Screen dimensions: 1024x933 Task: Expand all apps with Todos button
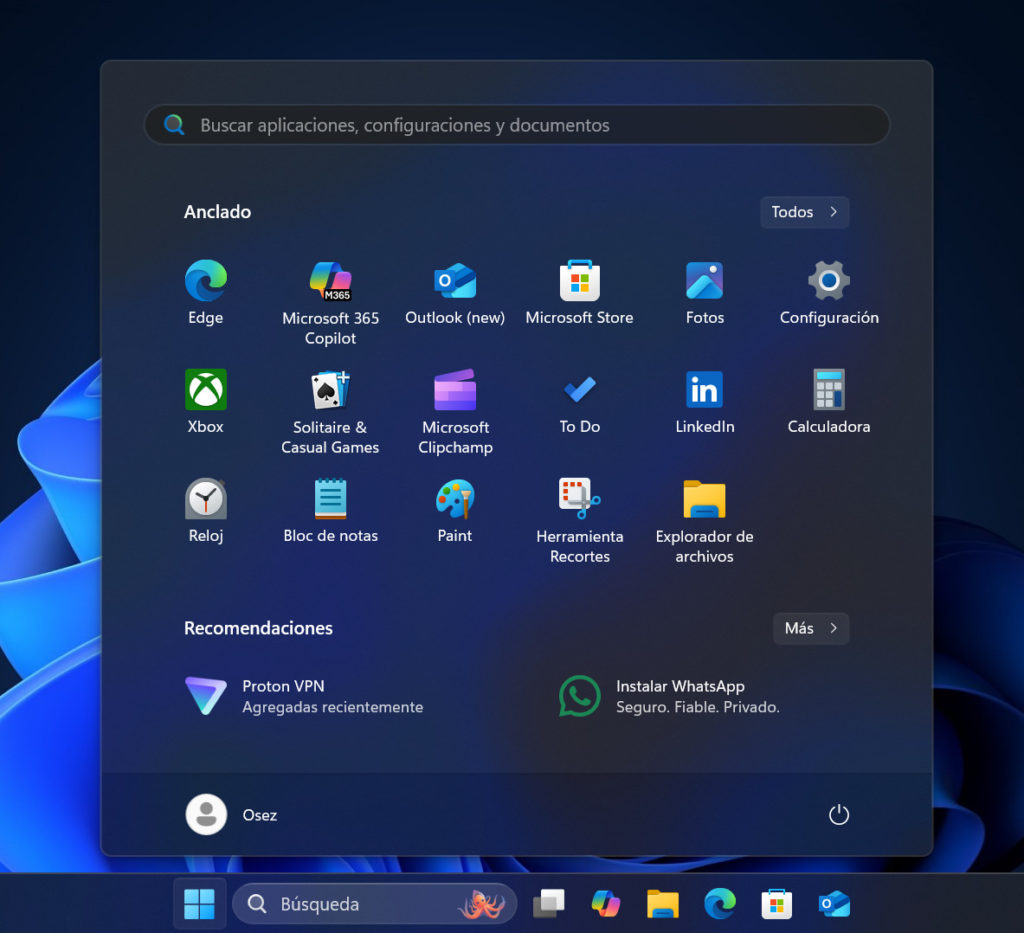[804, 212]
